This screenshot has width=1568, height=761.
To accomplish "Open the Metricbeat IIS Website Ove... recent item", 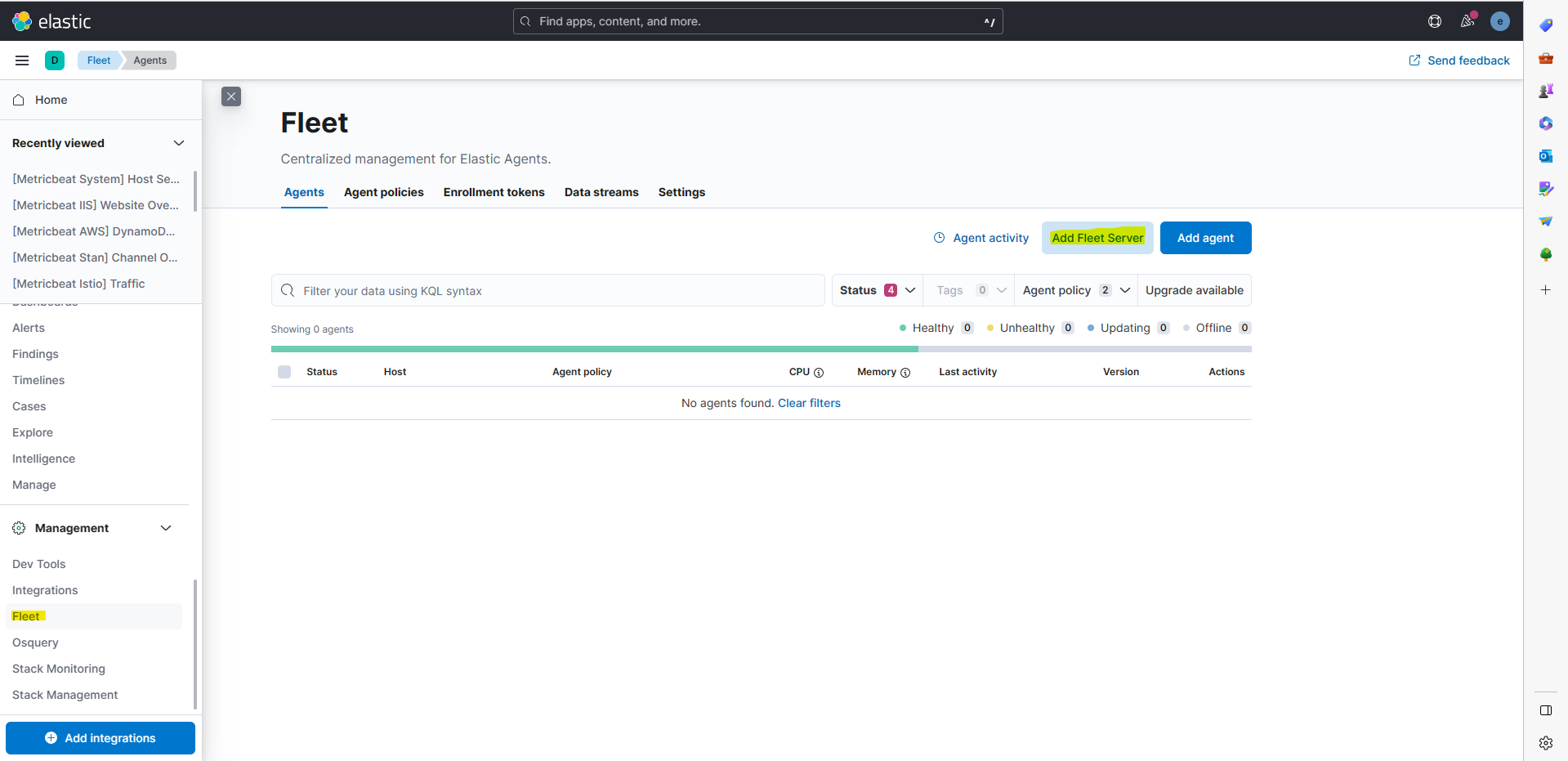I will (96, 205).
